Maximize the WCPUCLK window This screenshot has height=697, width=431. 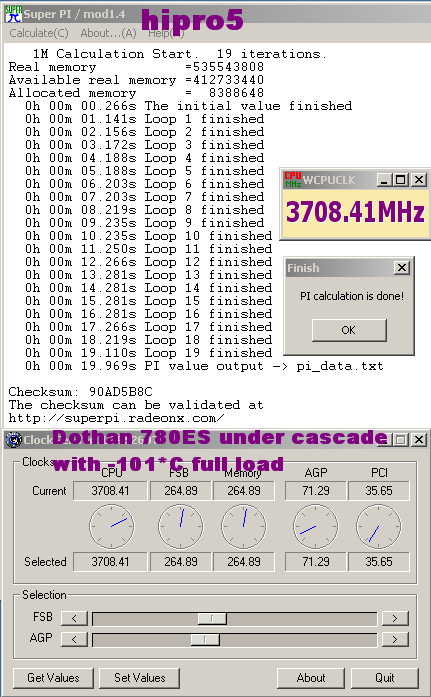(x=401, y=180)
